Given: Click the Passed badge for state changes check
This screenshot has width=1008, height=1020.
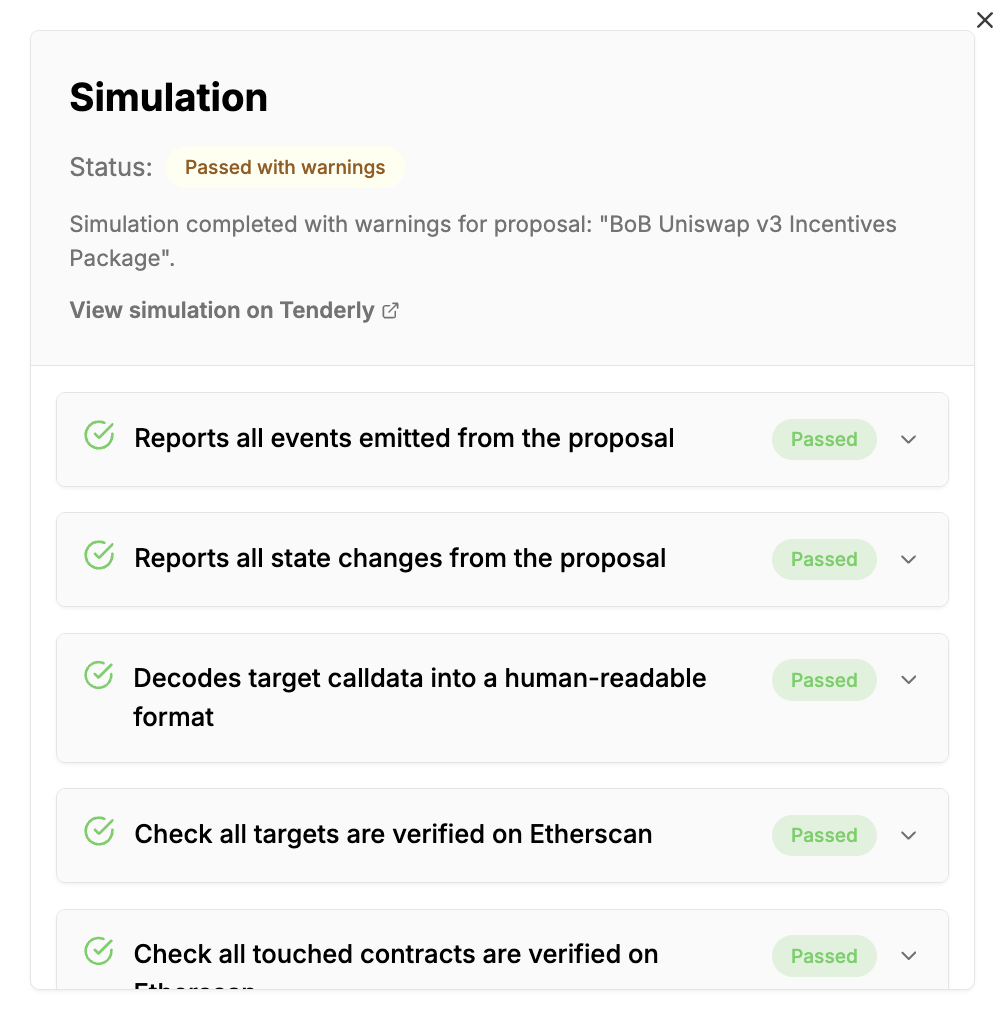Looking at the screenshot, I should (x=824, y=559).
